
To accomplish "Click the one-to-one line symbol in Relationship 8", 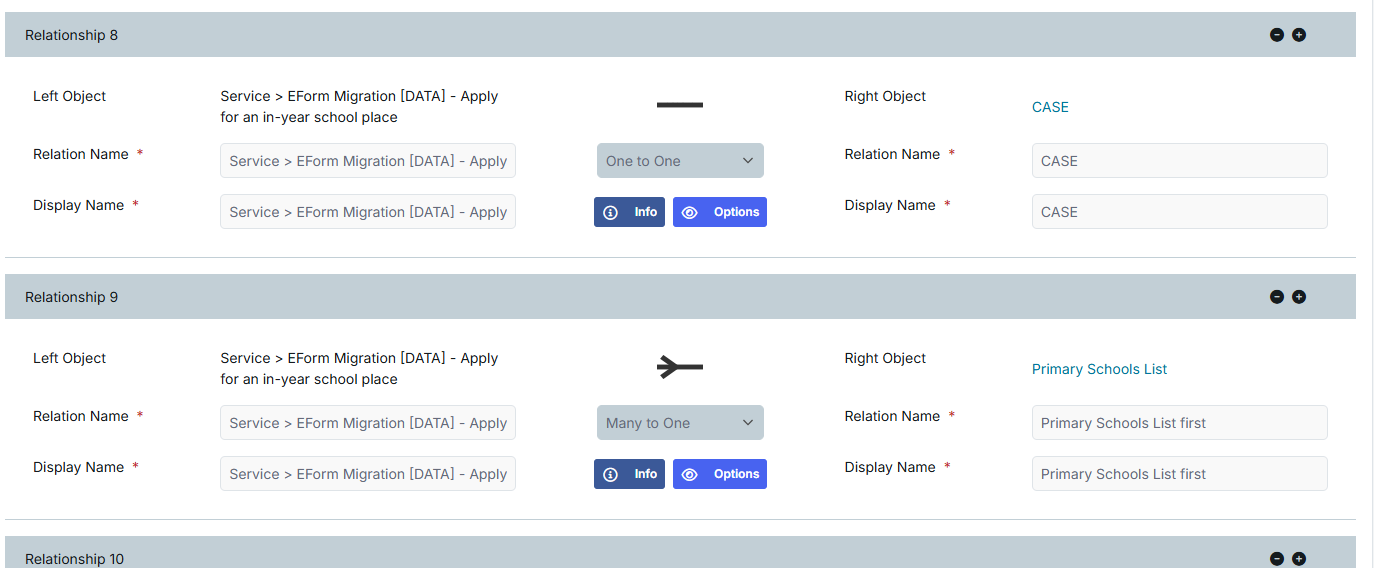I will pos(680,105).
